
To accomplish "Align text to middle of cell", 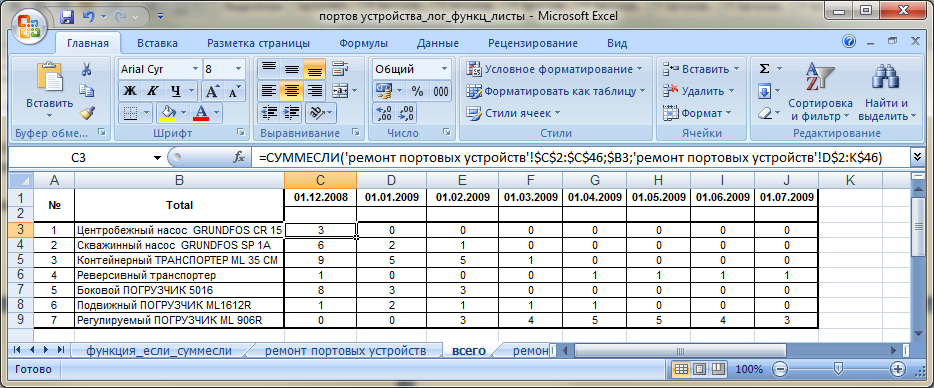I will coord(292,69).
